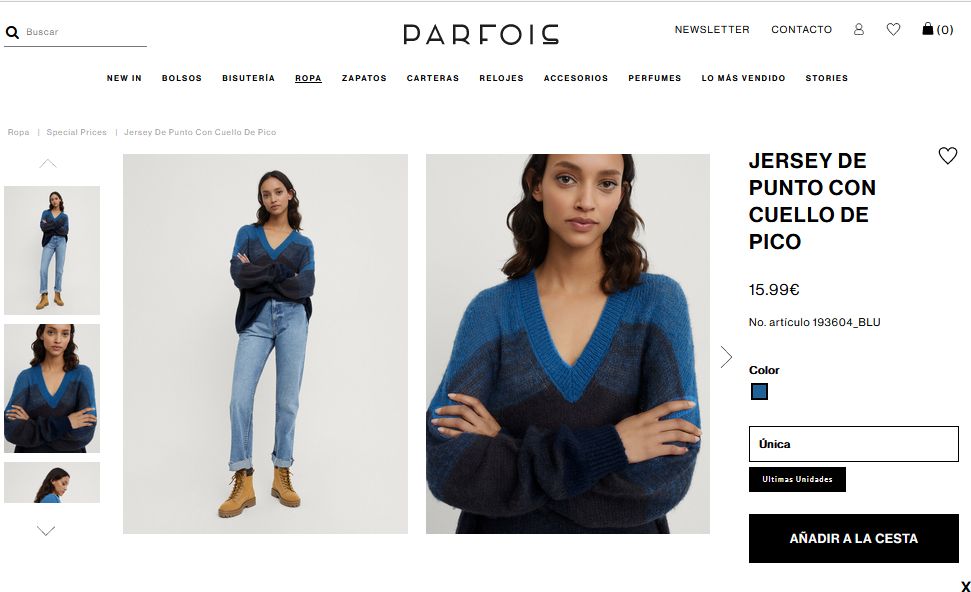This screenshot has width=971, height=592.
Task: Select the blue color swatch
Action: [x=759, y=391]
